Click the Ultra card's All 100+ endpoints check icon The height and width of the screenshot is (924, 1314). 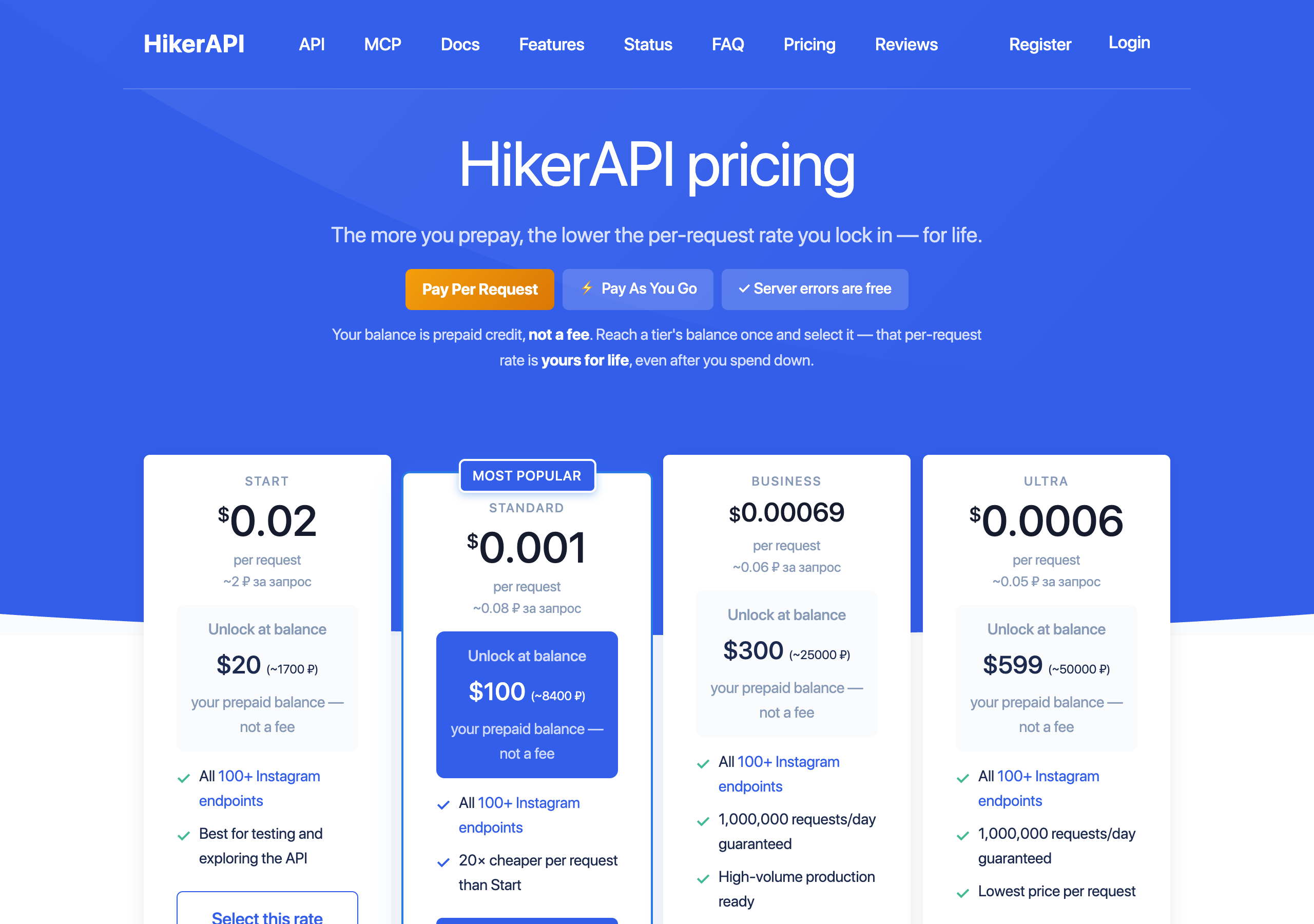tap(963, 778)
